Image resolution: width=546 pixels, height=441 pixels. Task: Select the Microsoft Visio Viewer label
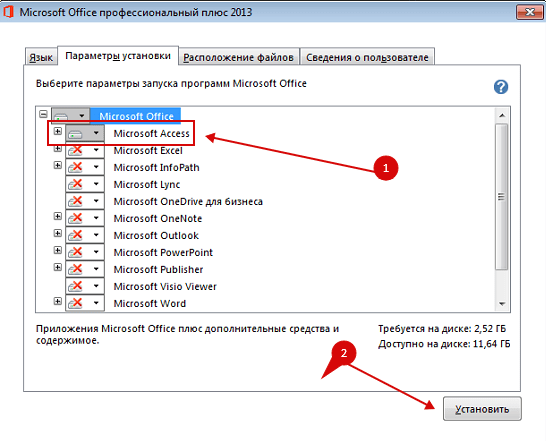(x=165, y=287)
